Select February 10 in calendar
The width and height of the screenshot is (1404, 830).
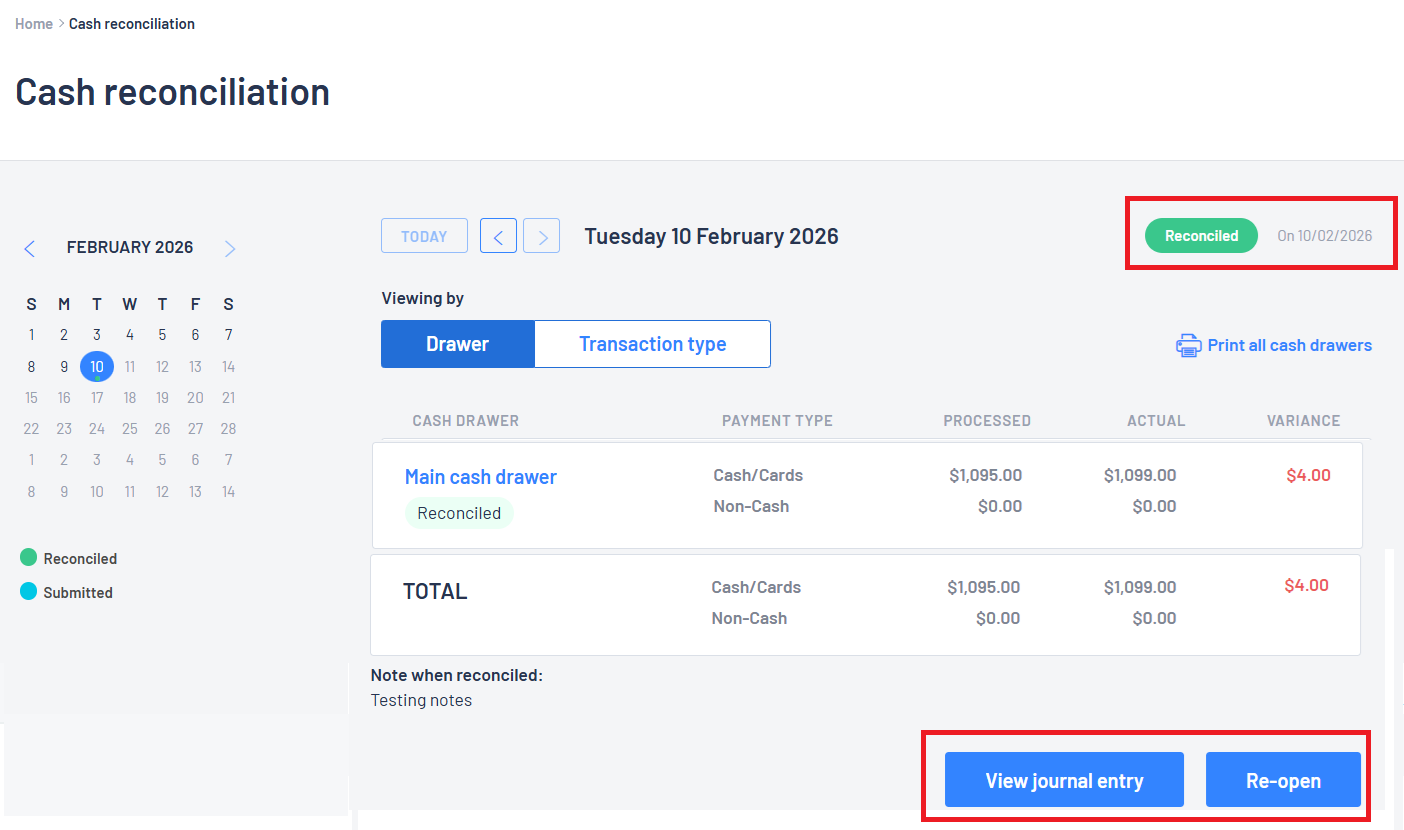(x=97, y=367)
